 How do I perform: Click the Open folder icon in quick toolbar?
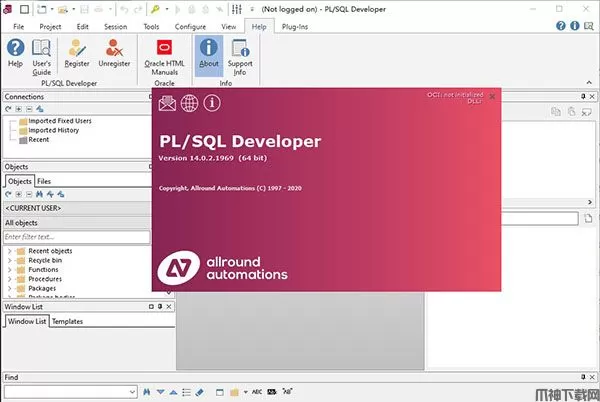click(63, 9)
